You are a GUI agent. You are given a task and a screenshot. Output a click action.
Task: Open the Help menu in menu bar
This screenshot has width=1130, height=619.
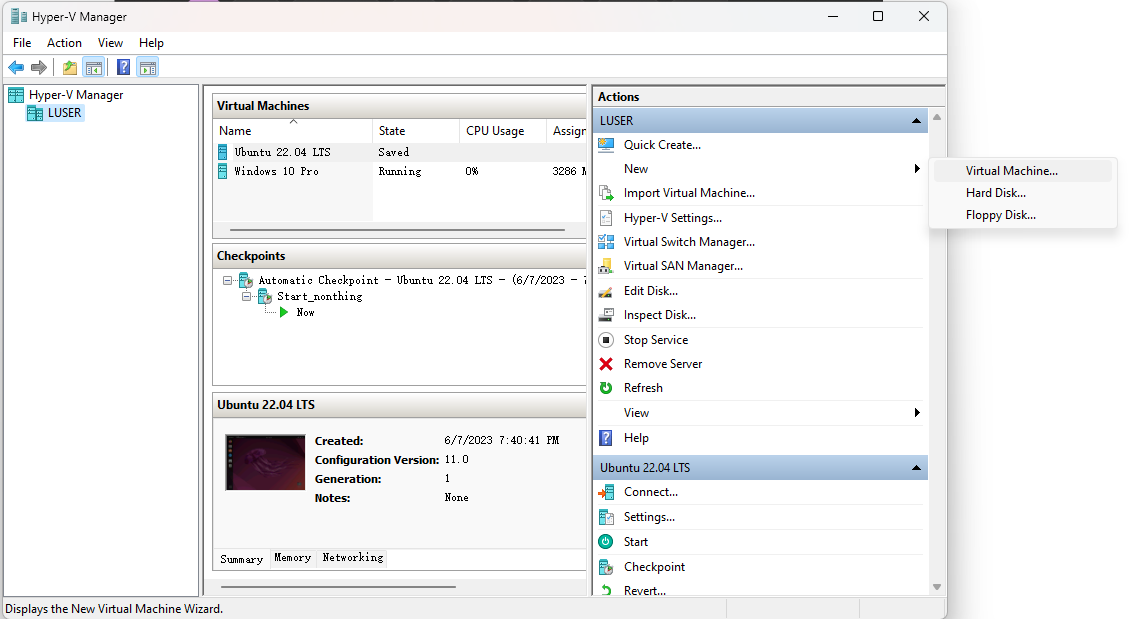tap(151, 43)
